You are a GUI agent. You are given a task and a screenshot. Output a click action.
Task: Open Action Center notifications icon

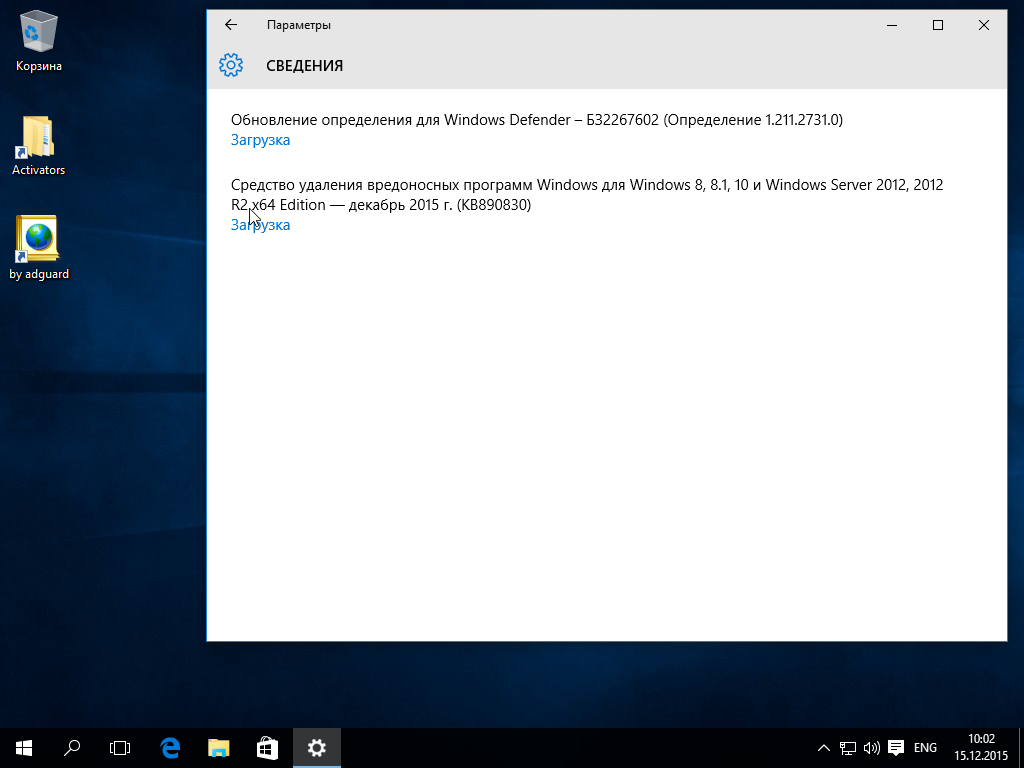pos(896,748)
